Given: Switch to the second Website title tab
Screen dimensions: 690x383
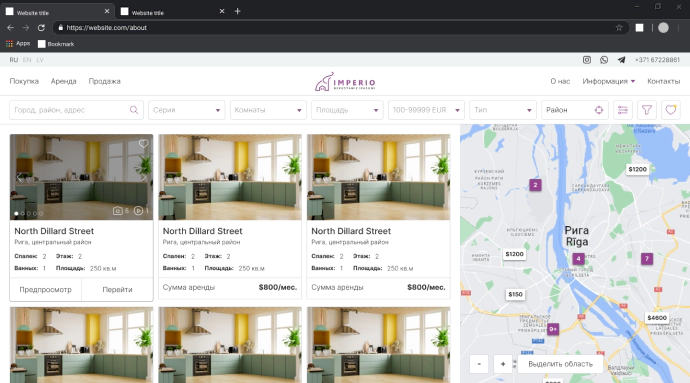Looking at the screenshot, I should click(x=172, y=12).
